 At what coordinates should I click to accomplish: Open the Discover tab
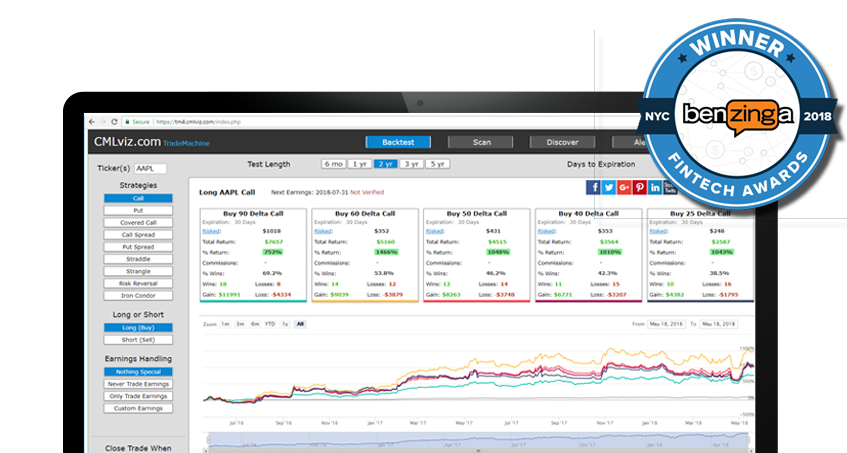562,142
